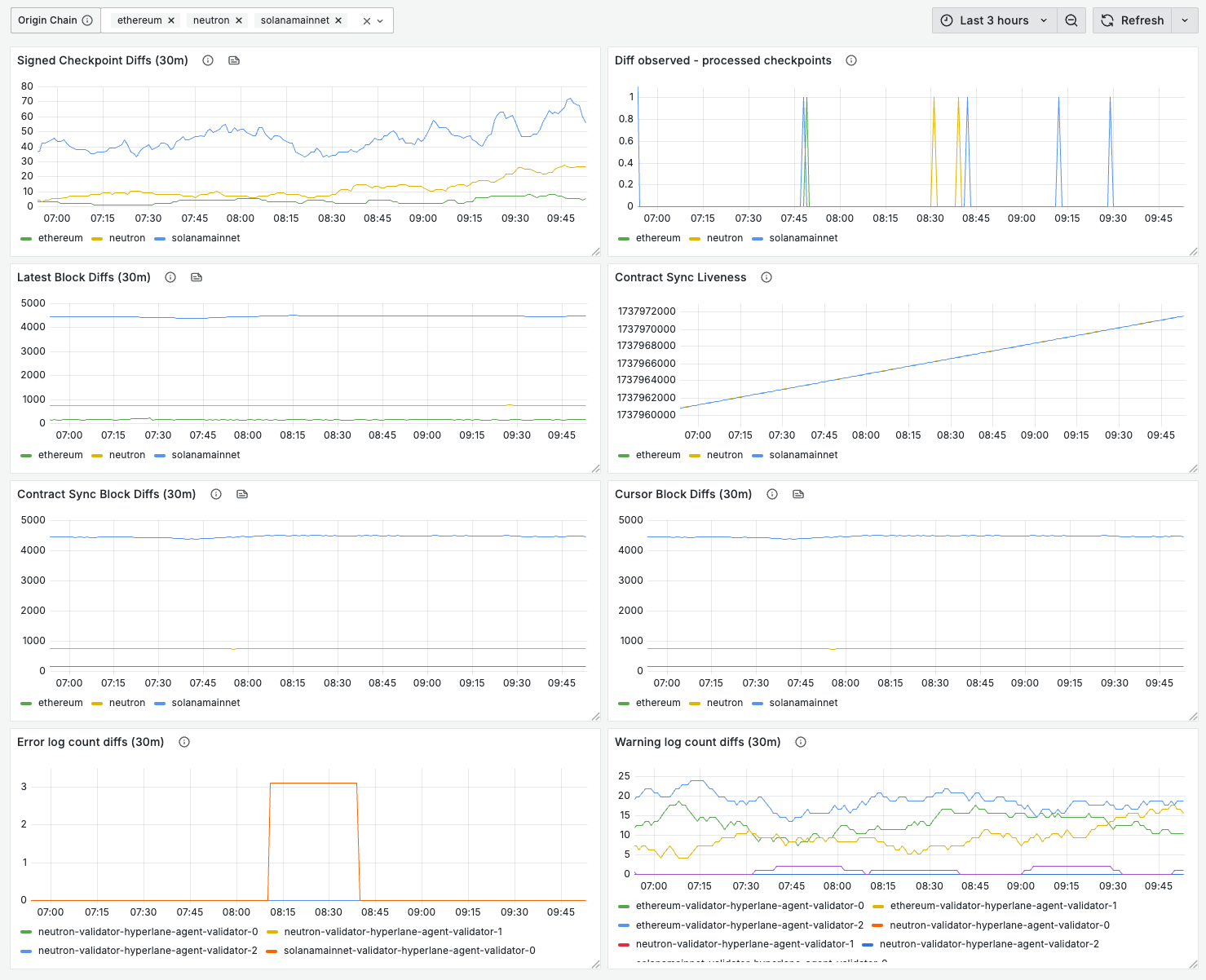
Task: Show info for Diff observed processed checkpoints
Action: [x=851, y=60]
